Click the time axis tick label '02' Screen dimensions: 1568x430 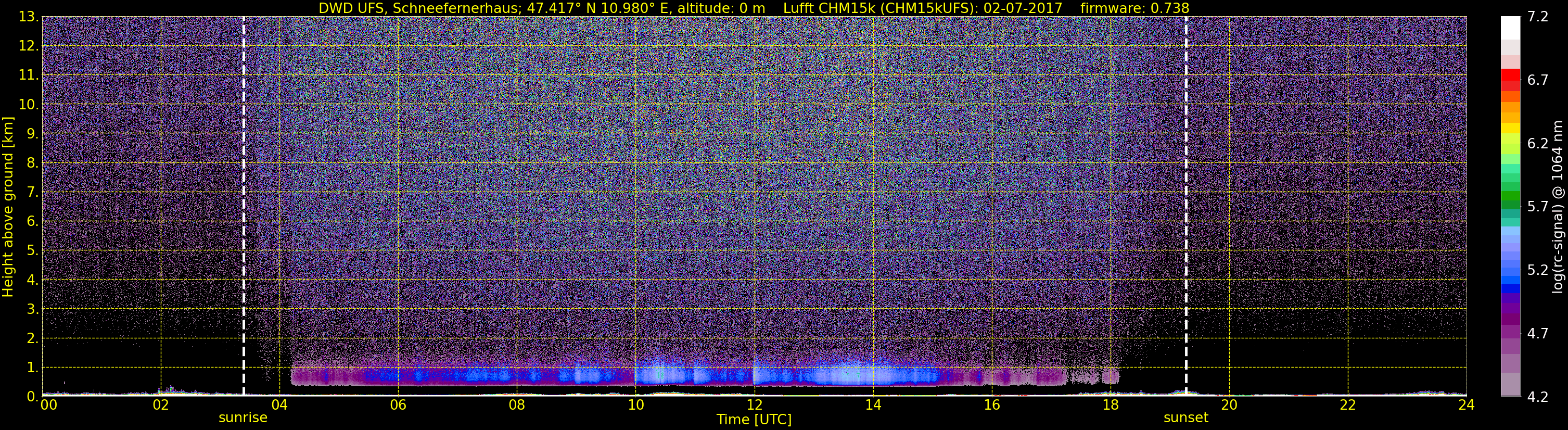pos(160,405)
